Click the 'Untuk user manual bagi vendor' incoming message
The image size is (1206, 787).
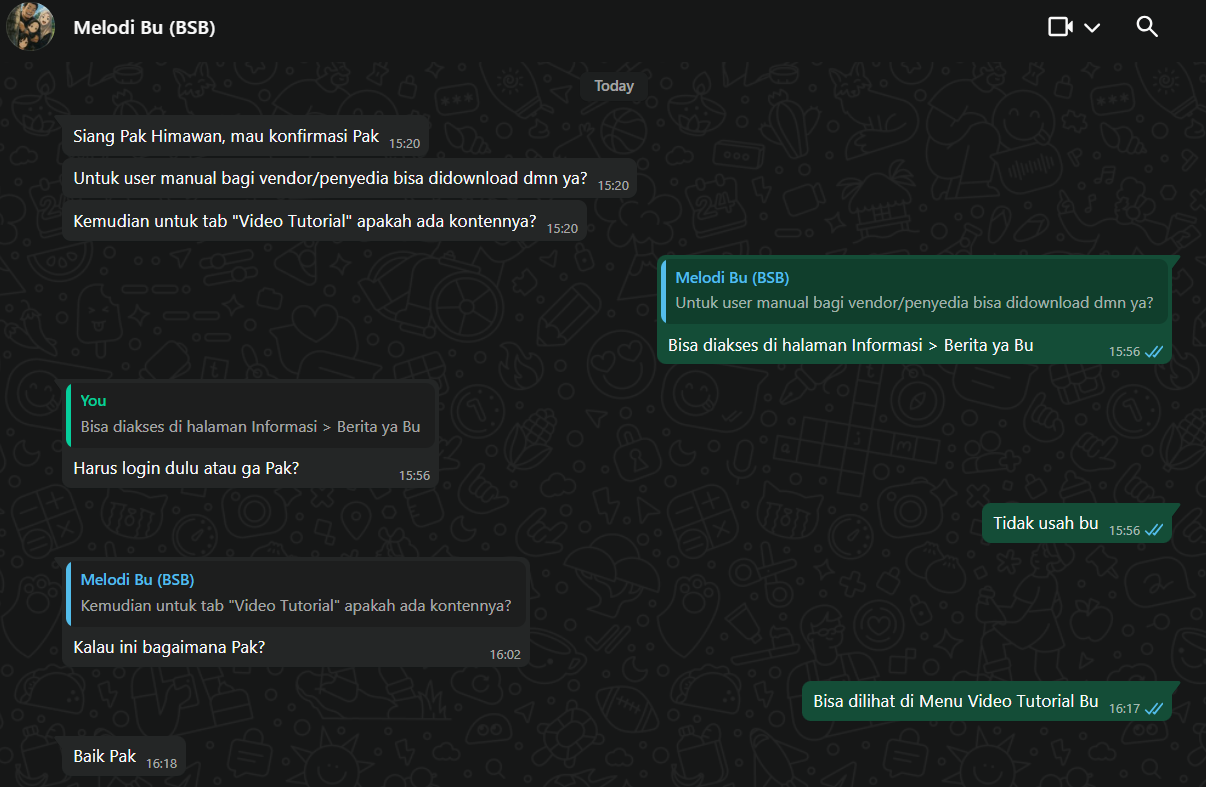coord(330,179)
